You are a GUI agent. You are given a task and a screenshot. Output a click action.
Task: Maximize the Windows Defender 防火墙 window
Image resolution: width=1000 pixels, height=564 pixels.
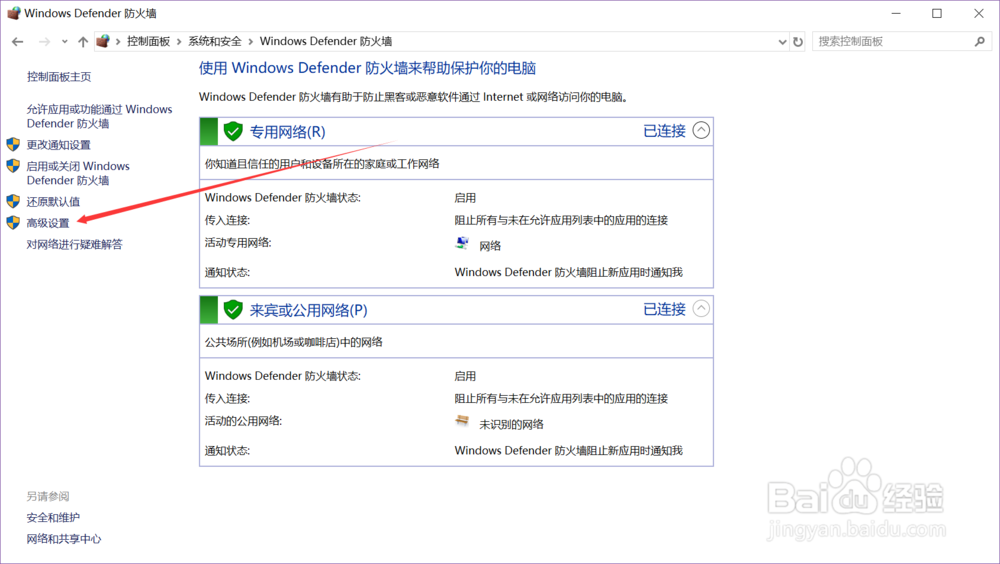(x=937, y=13)
